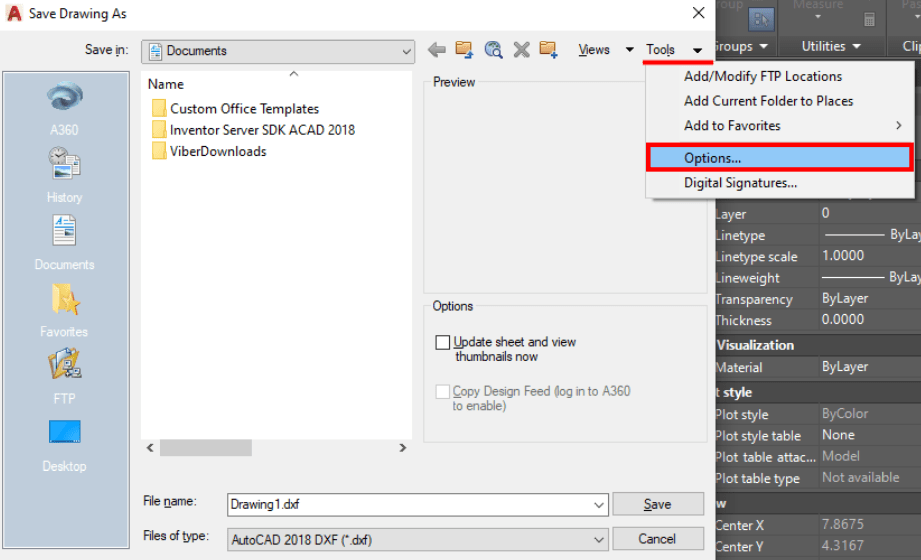Click the Plot table type Not available value
The width and height of the screenshot is (921, 560).
(x=861, y=477)
